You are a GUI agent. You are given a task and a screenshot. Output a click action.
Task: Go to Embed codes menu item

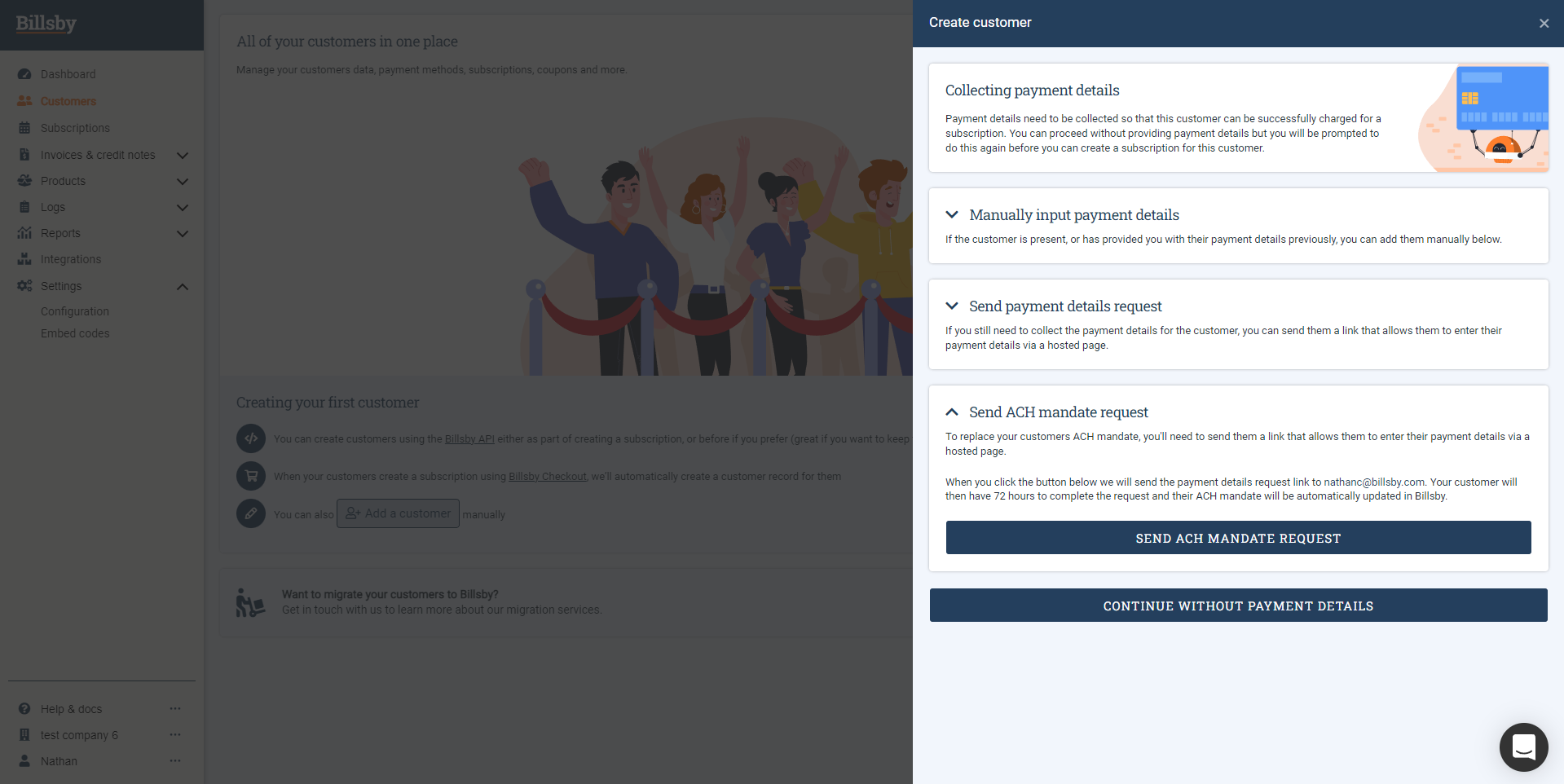75,333
